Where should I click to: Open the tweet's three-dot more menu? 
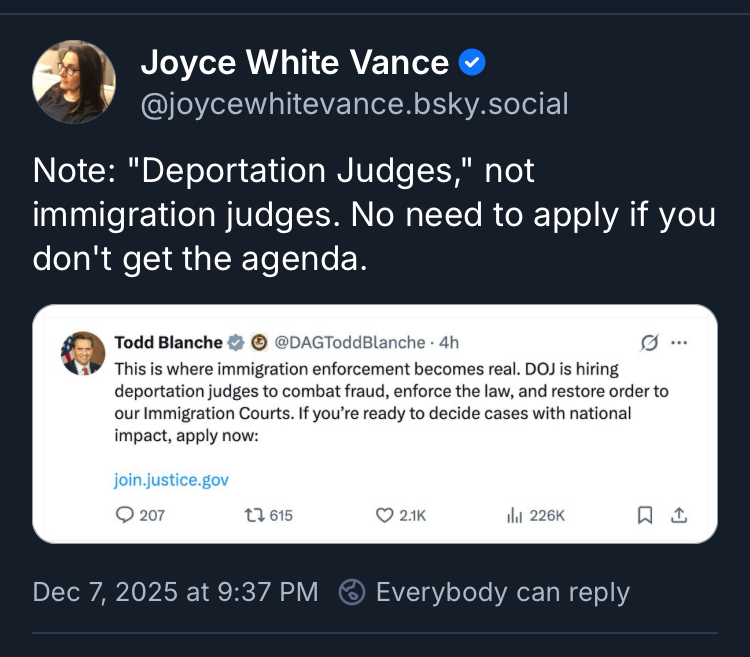[680, 343]
